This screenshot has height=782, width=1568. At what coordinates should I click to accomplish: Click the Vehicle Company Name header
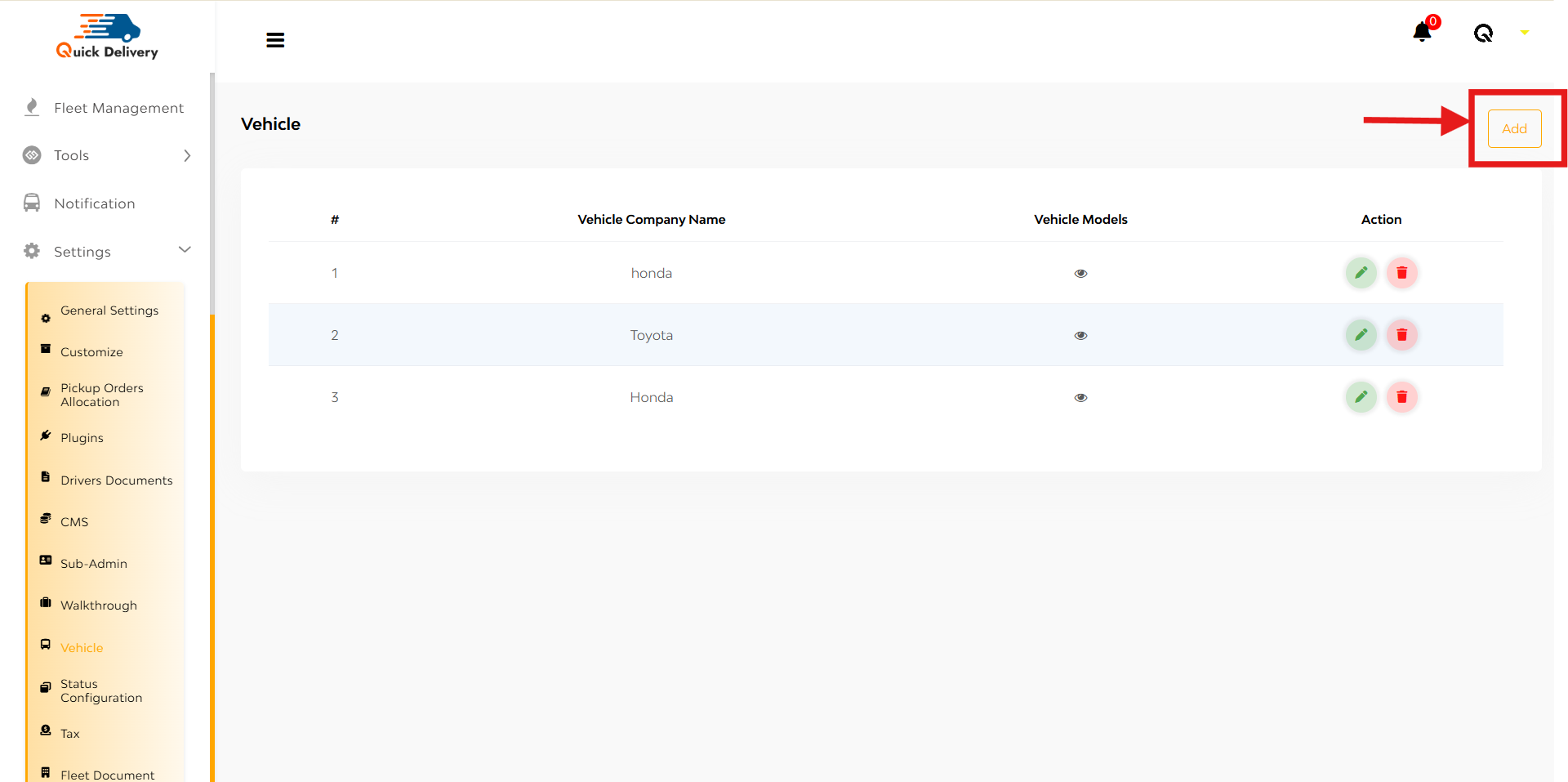coord(652,219)
